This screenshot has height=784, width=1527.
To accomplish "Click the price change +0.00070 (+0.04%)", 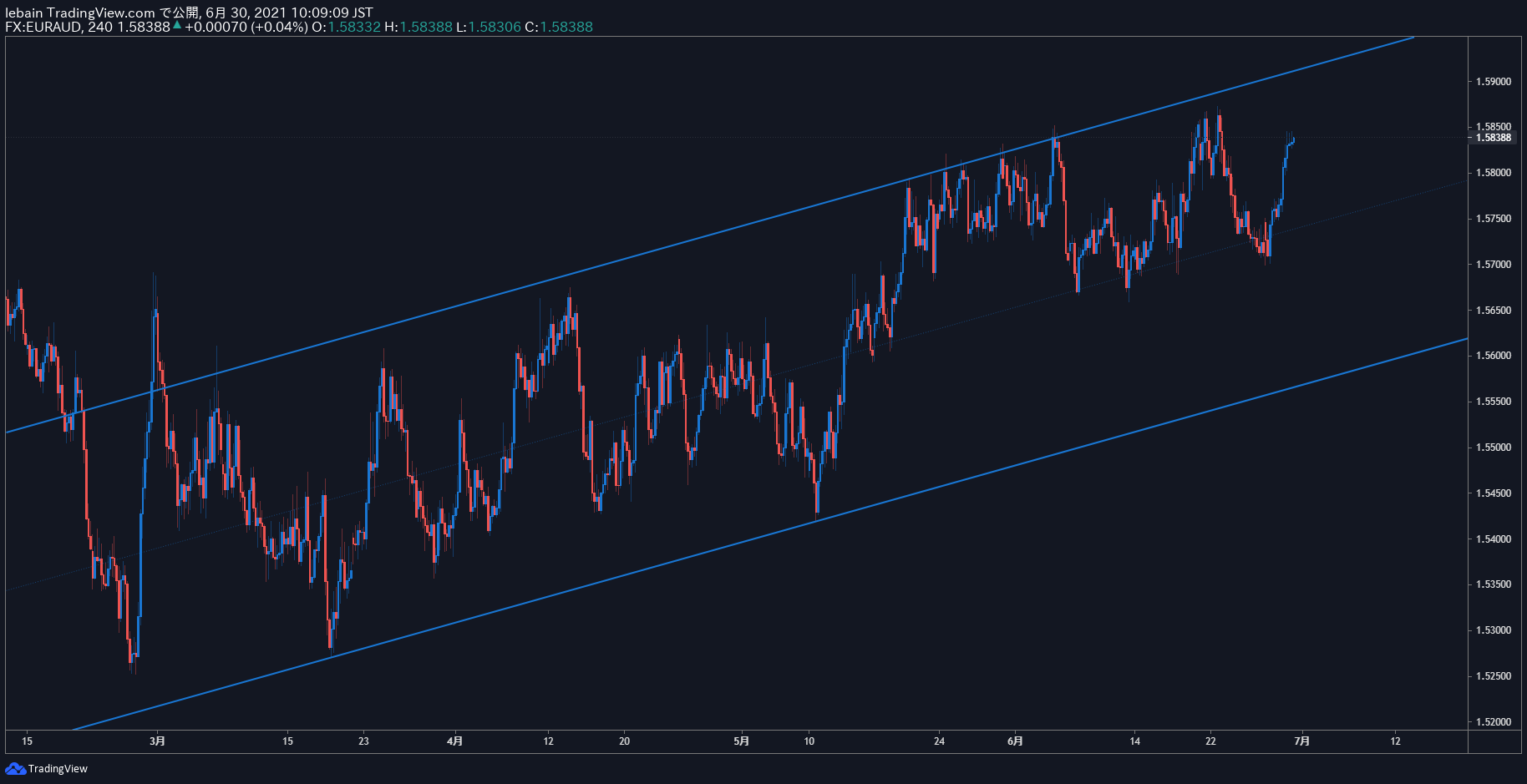I will 246,27.
